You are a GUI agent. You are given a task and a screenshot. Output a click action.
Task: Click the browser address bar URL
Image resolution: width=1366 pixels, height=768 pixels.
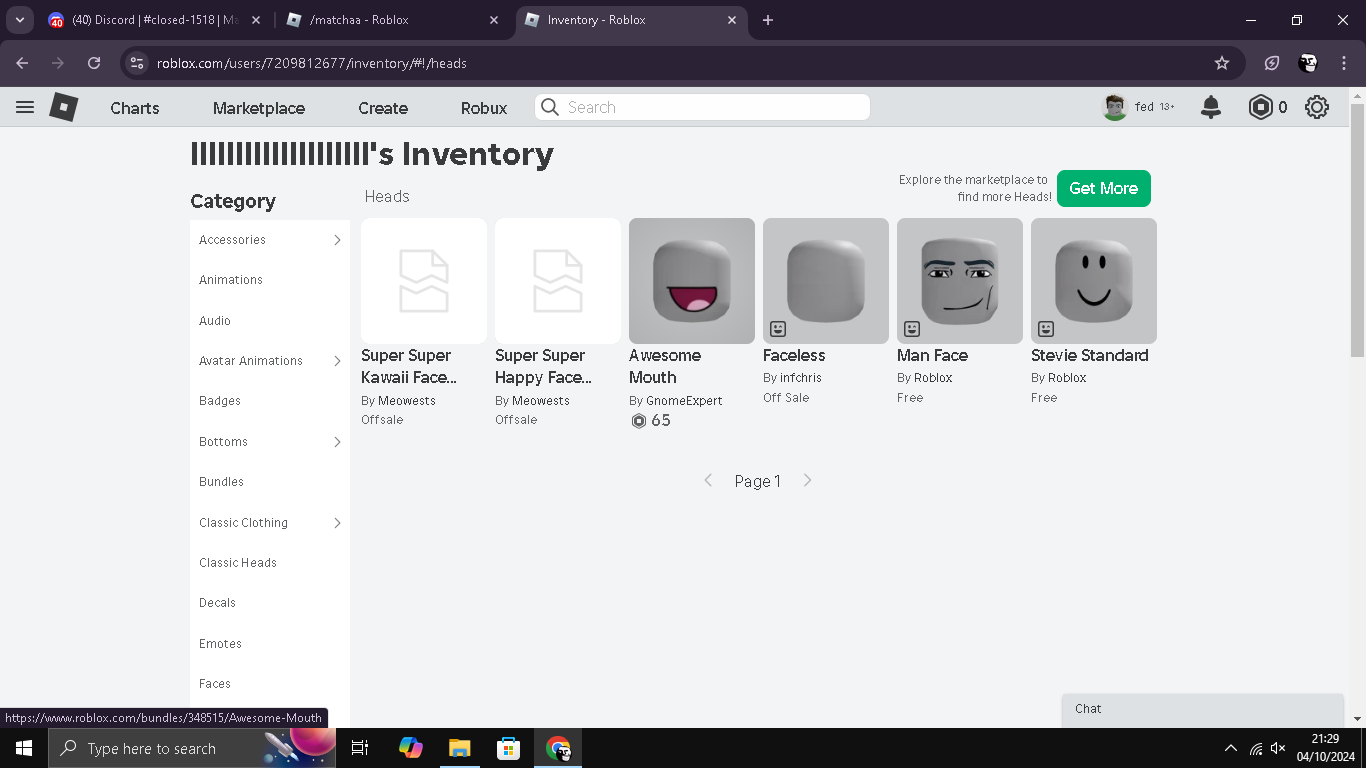point(312,63)
